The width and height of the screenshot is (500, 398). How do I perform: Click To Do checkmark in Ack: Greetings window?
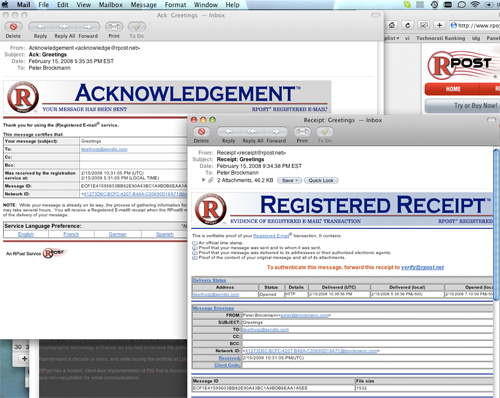[137, 27]
